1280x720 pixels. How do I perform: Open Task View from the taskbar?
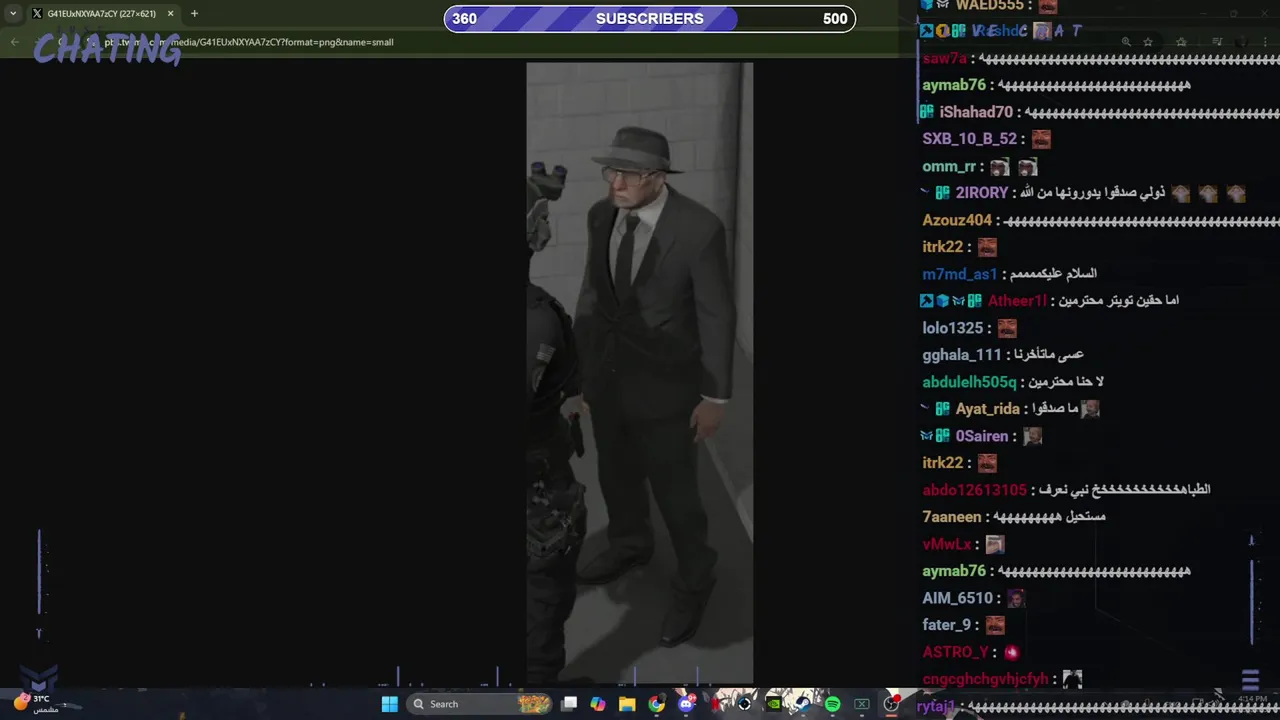tap(569, 704)
